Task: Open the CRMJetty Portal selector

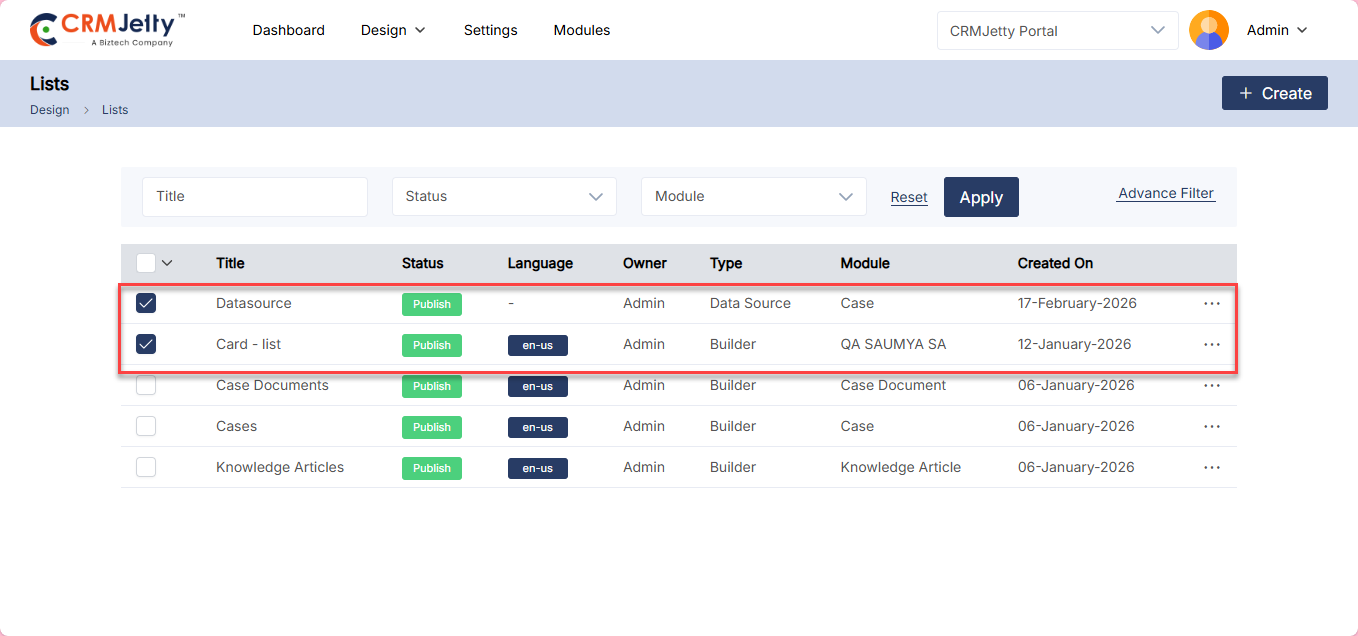Action: pyautogui.click(x=1056, y=31)
